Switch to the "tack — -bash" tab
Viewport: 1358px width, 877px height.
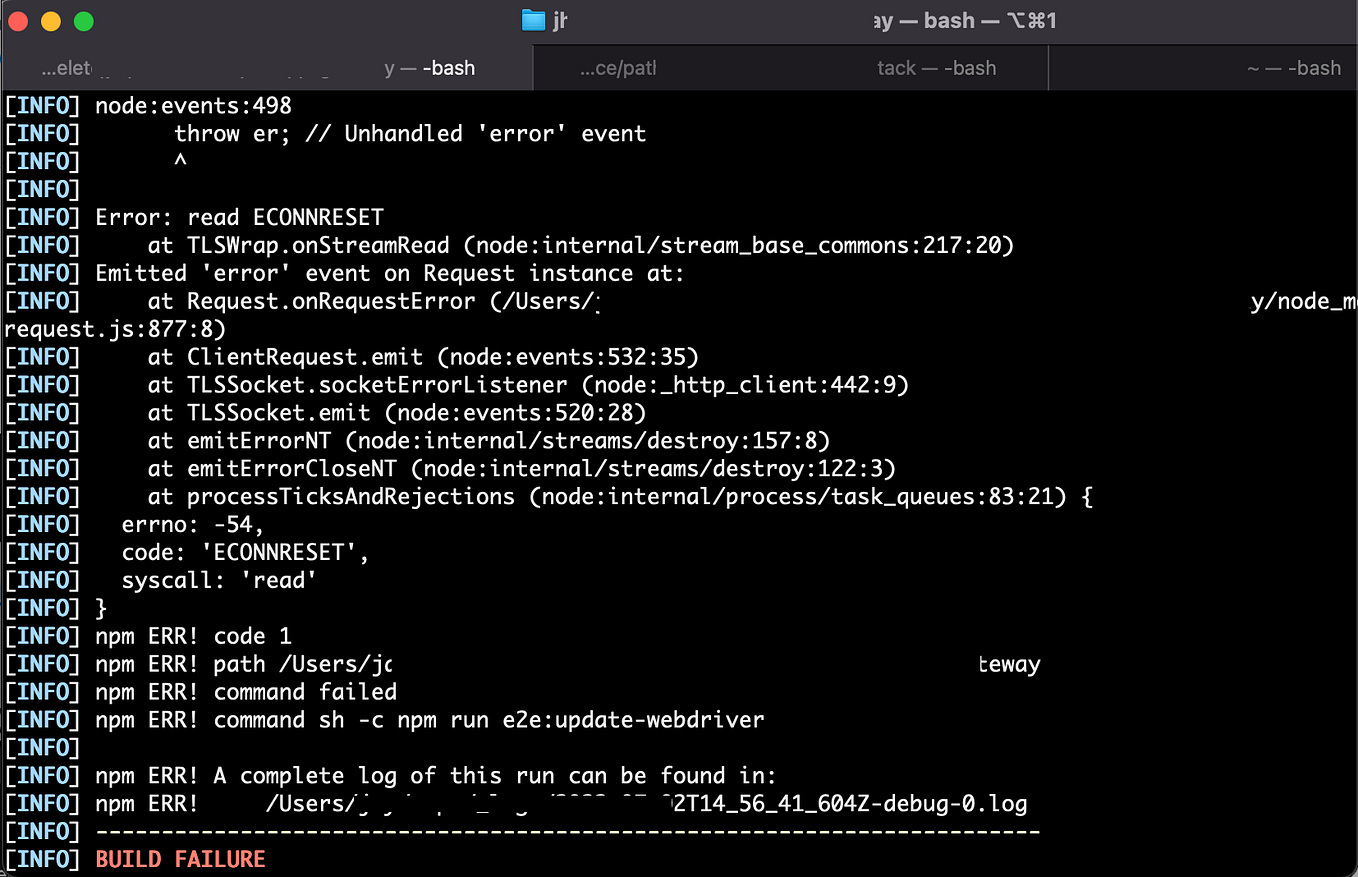pos(936,68)
